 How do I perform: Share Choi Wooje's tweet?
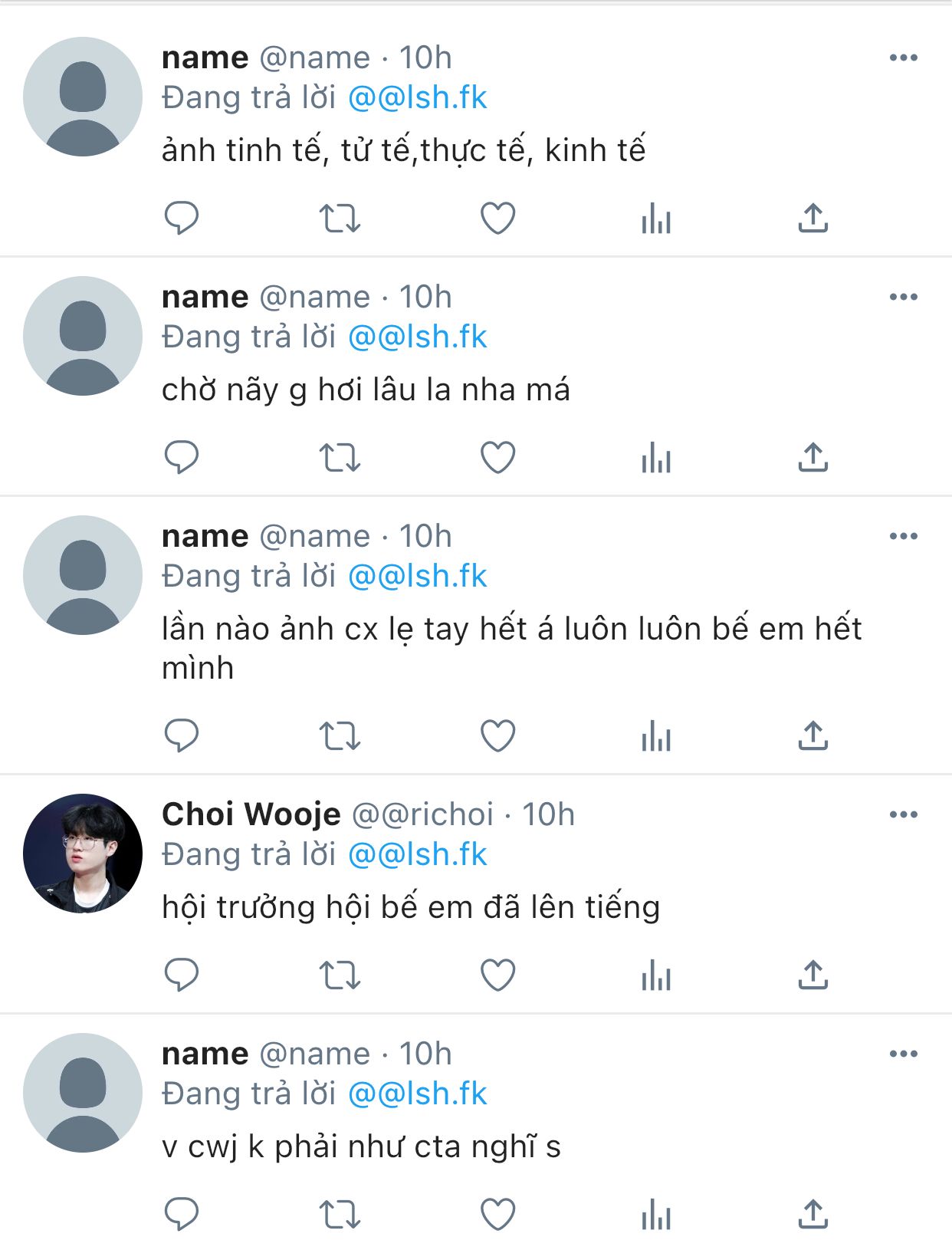(813, 975)
